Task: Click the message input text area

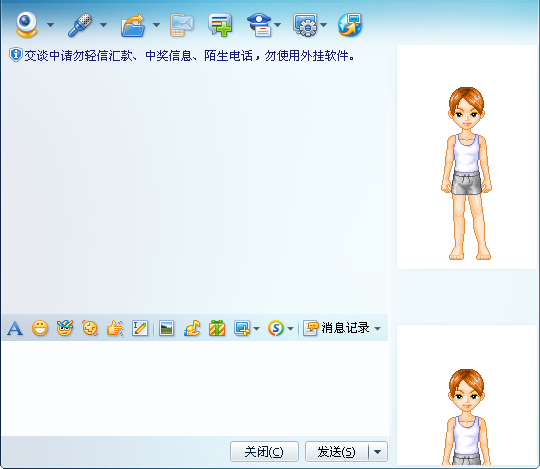Action: click(195, 388)
